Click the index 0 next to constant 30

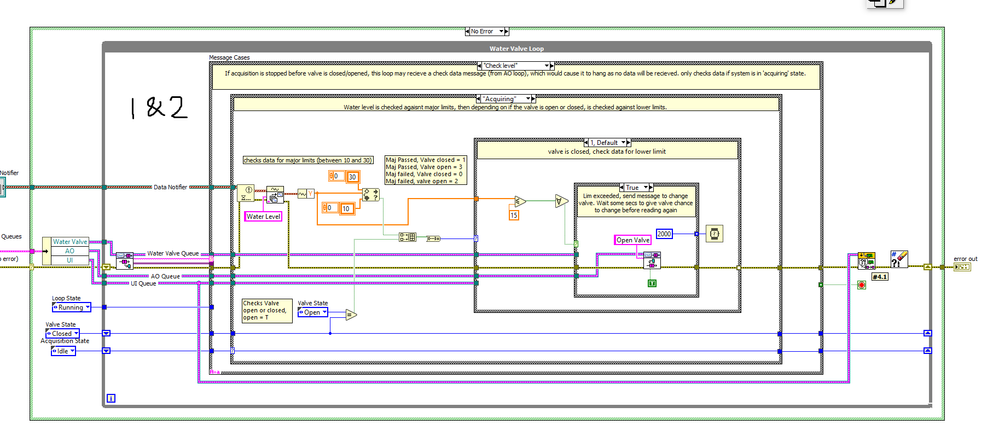point(335,176)
